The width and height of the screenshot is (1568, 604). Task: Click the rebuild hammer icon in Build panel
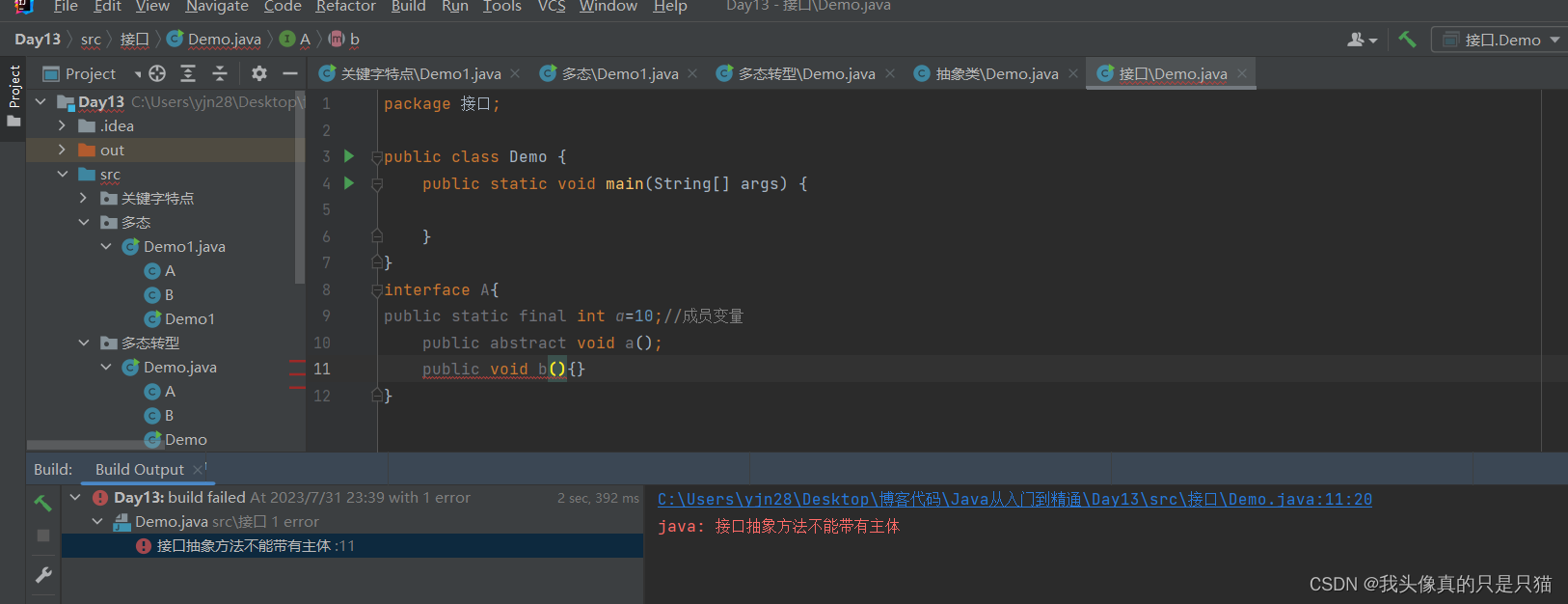tap(42, 503)
